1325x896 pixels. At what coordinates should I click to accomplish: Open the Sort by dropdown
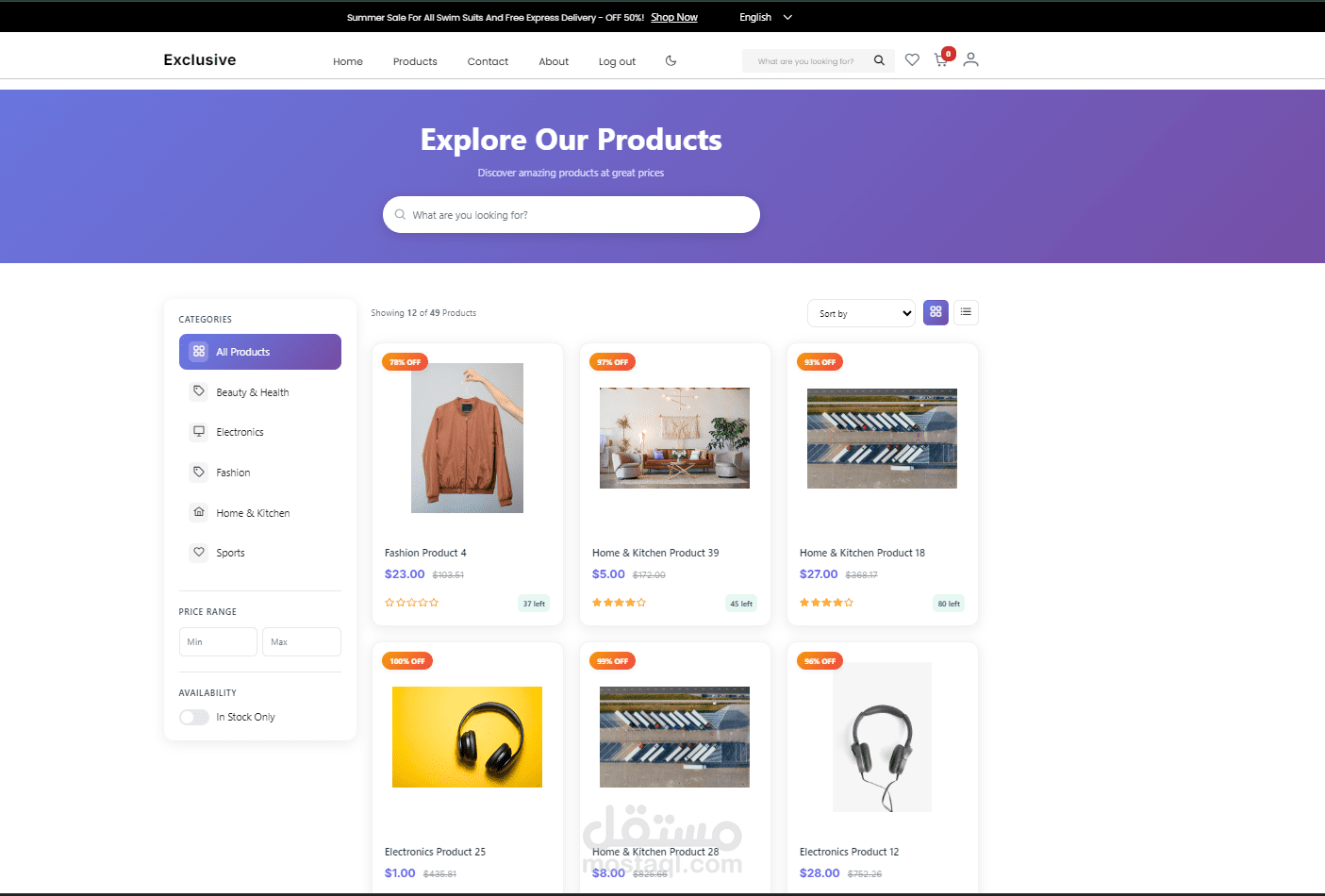[x=861, y=313]
